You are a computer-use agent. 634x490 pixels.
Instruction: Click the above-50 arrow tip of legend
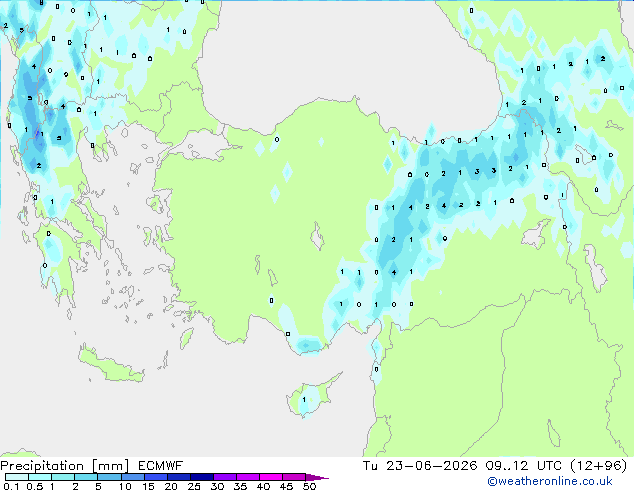[x=317, y=477]
